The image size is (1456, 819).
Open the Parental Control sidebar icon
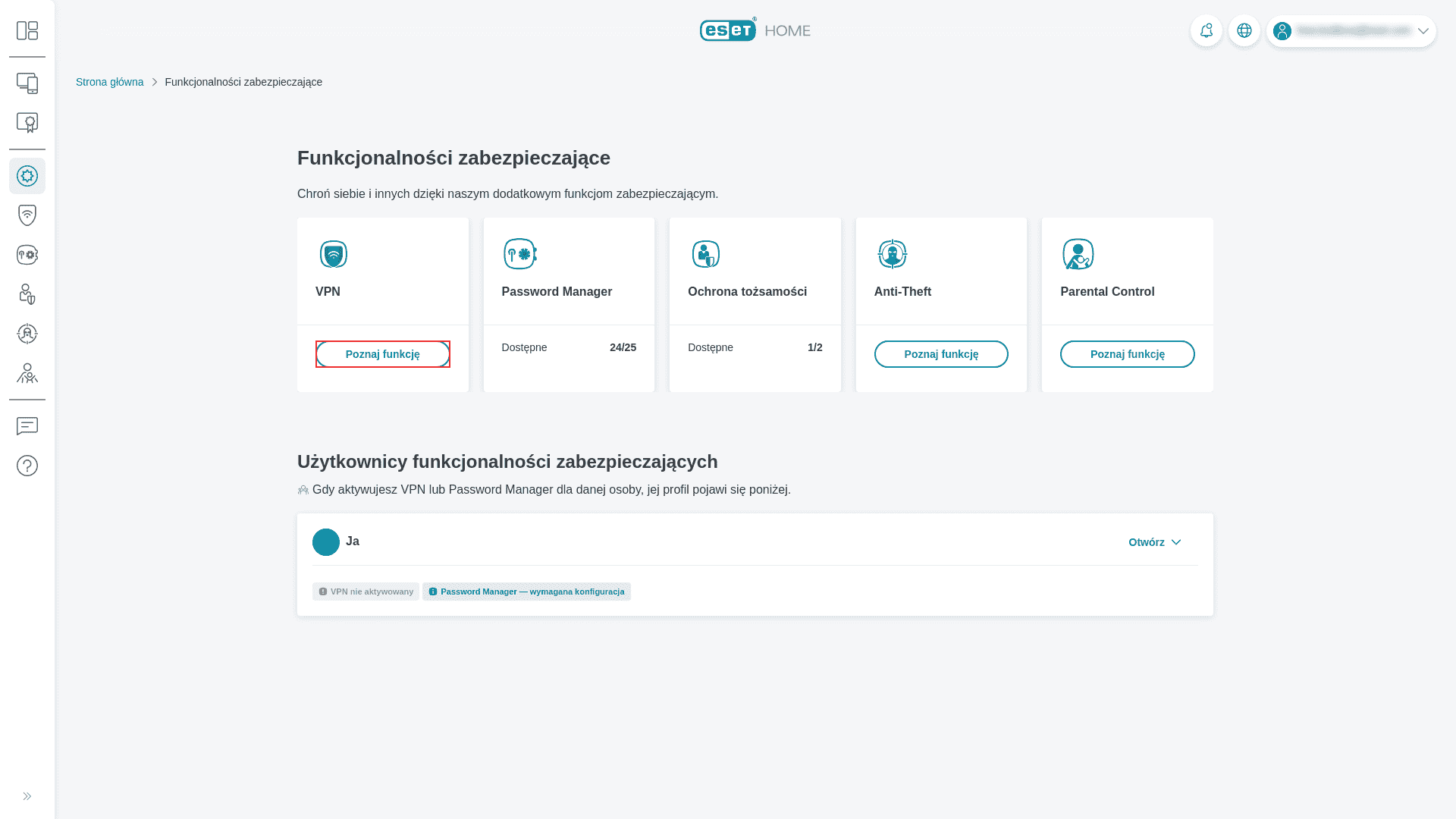point(27,373)
